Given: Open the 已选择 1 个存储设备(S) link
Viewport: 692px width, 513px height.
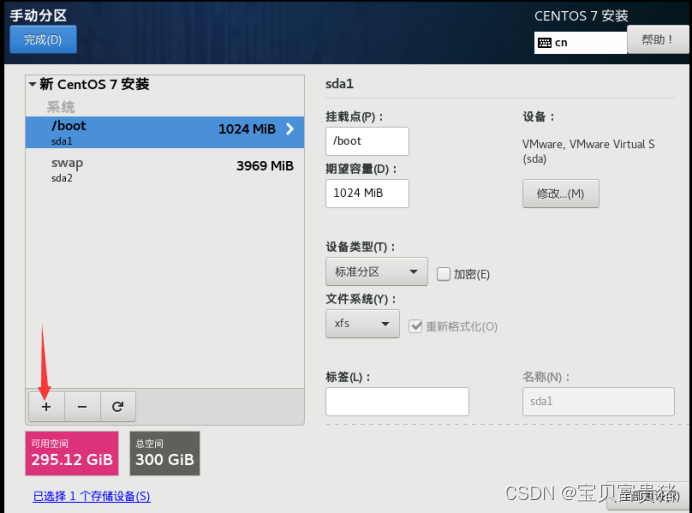Looking at the screenshot, I should (91, 496).
